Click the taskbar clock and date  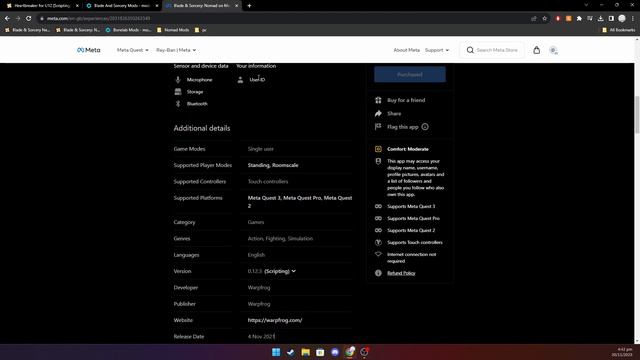[622, 352]
